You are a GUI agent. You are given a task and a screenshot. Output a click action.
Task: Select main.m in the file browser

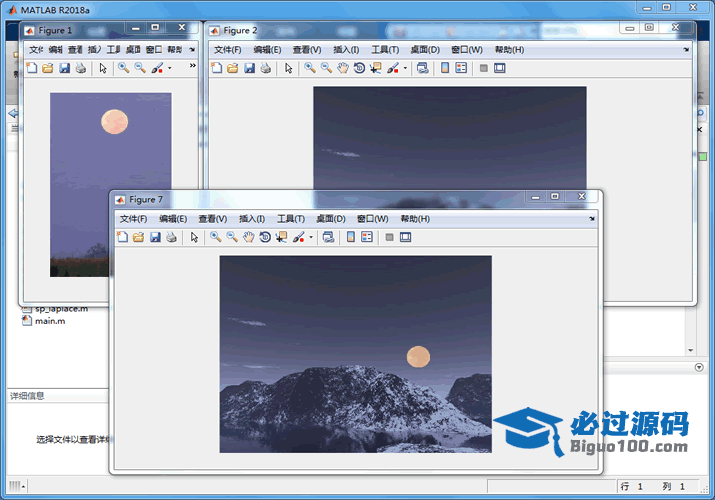tap(50, 321)
